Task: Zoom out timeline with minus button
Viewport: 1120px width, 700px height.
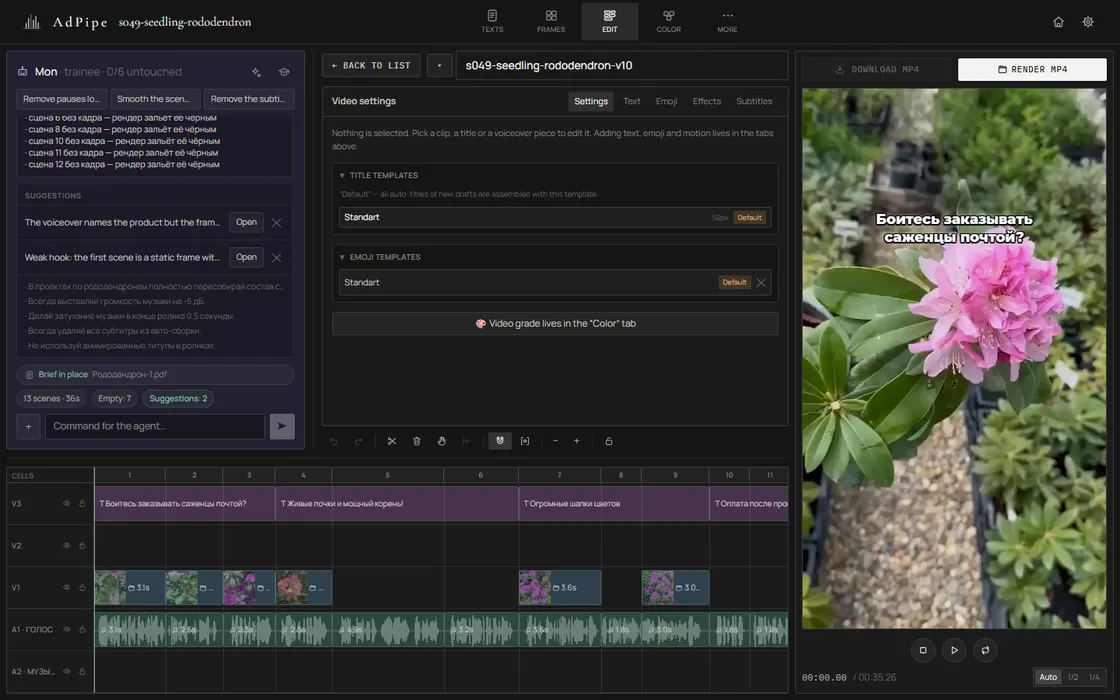Action: point(555,441)
